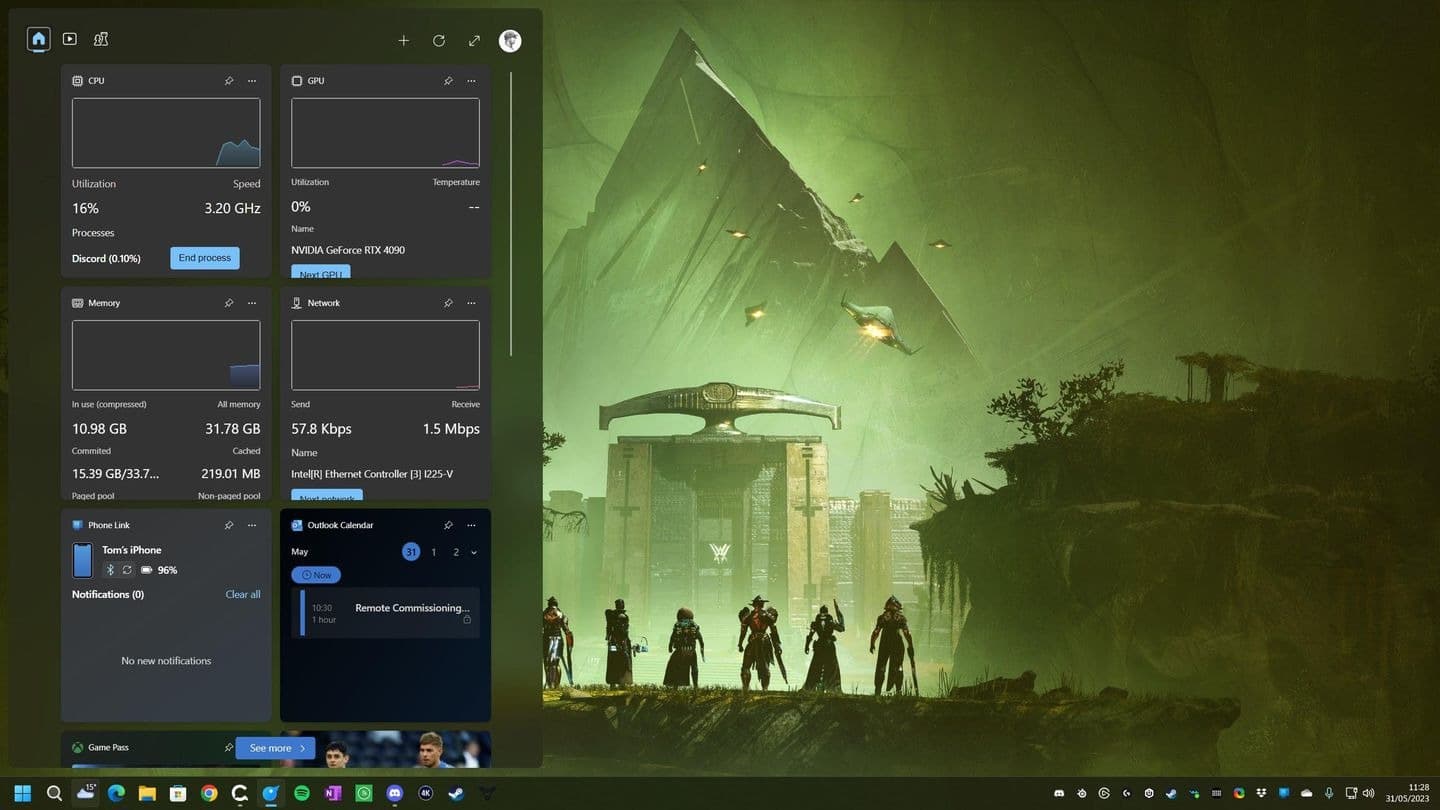Image resolution: width=1440 pixels, height=810 pixels.
Task: End the Discord process in the CPU widget
Action: pos(204,257)
